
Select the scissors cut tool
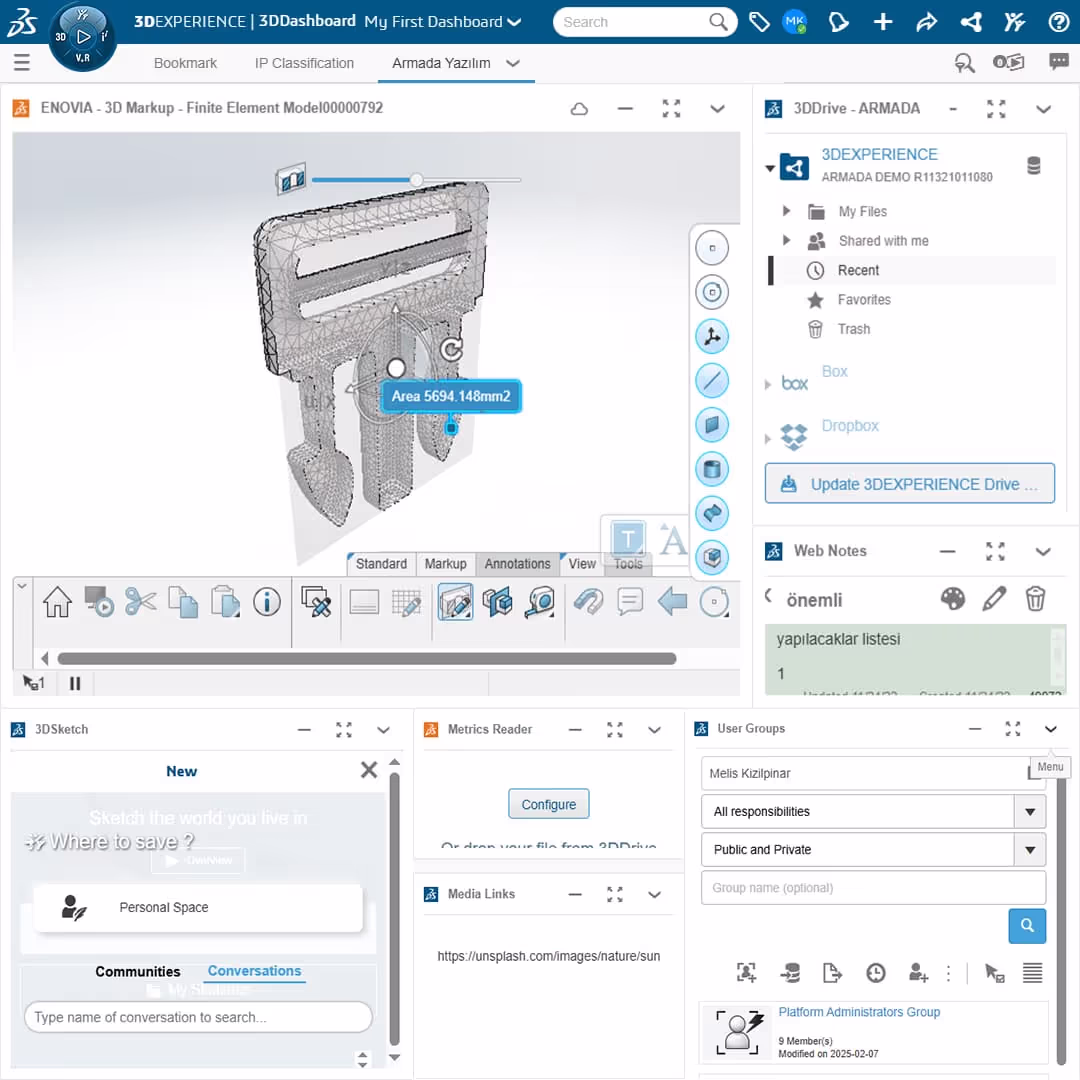[x=141, y=601]
